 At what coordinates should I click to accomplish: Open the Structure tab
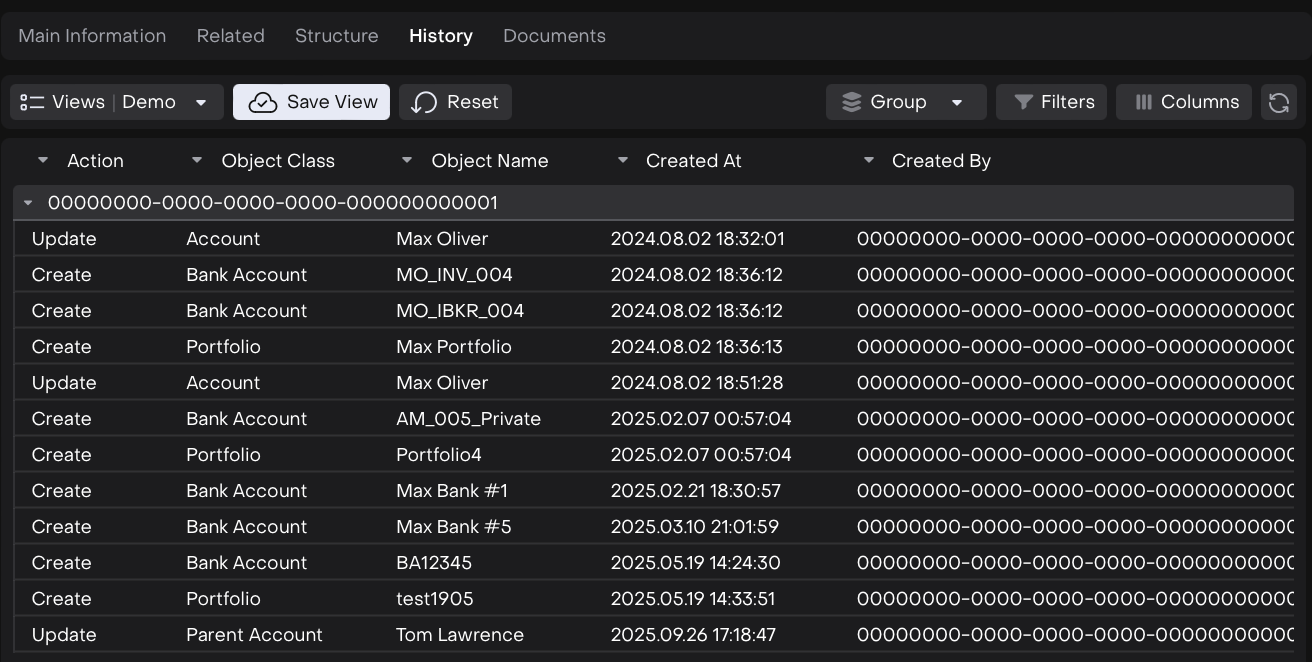point(336,36)
